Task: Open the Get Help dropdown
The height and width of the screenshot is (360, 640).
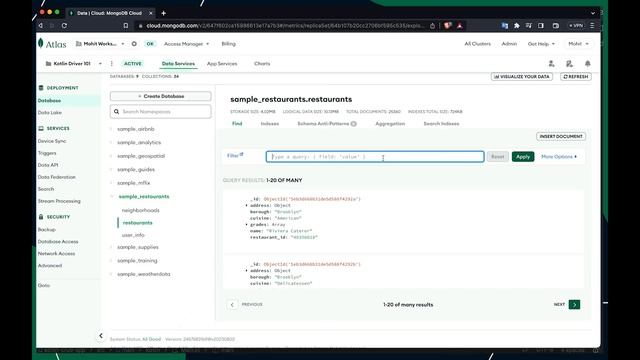Action: point(541,44)
